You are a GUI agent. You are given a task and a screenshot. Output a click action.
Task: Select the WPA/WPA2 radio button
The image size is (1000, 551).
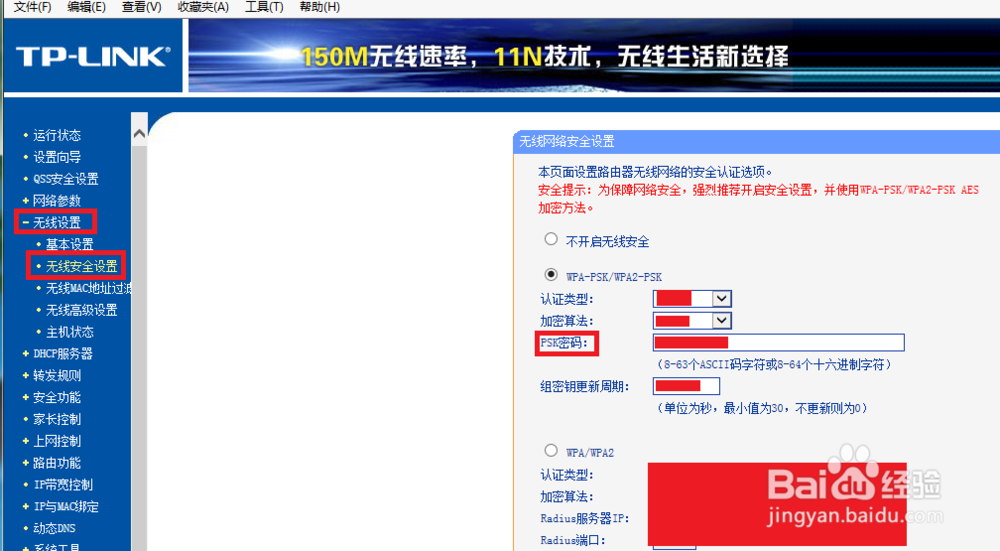click(551, 450)
